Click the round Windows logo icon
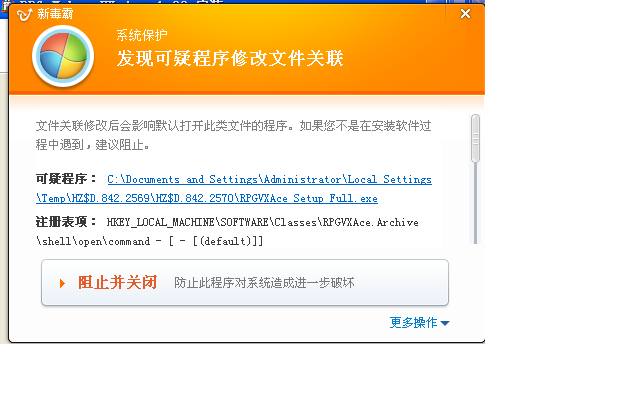This screenshot has height=400, width=640. [63, 56]
